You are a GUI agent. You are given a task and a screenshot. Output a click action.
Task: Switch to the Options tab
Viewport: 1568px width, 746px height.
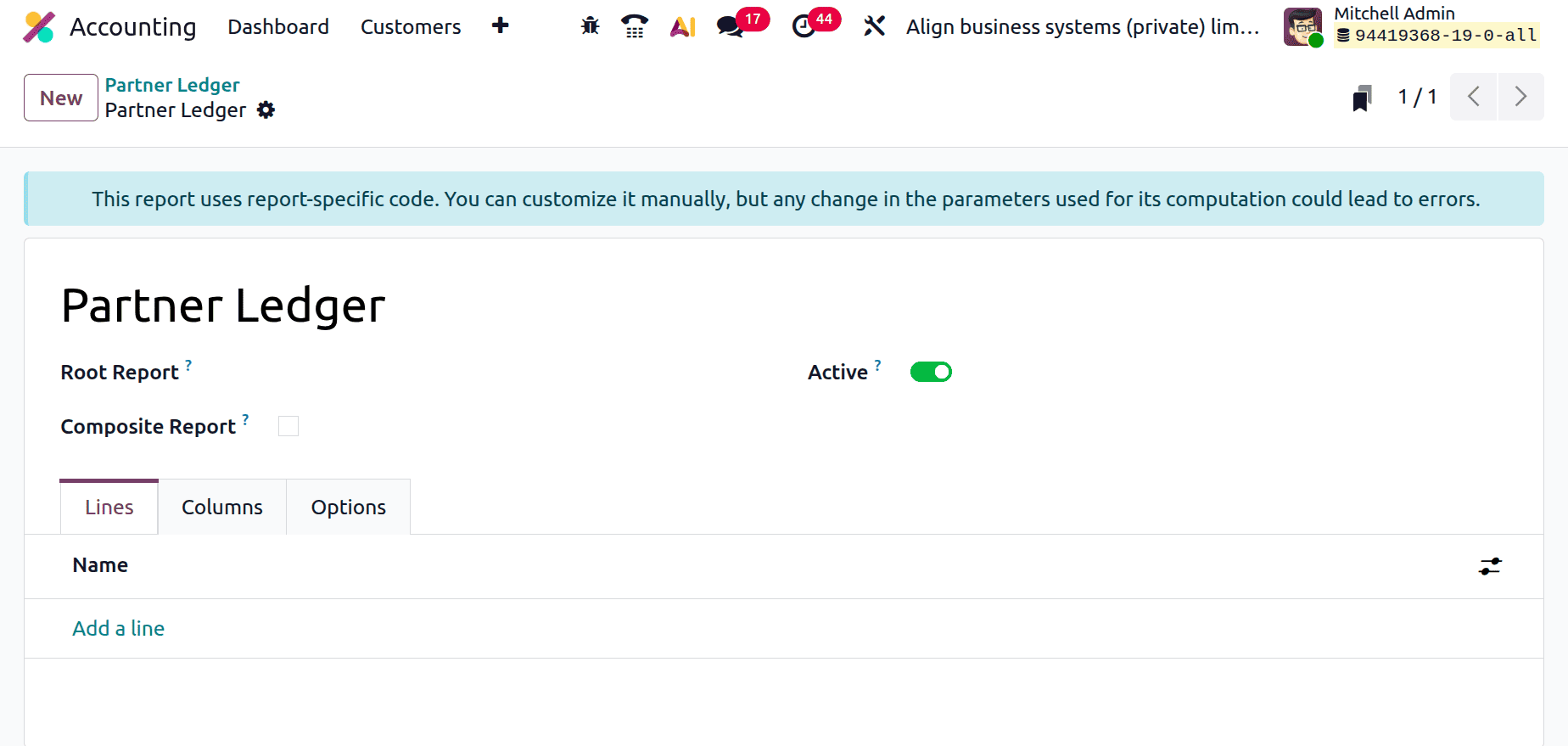pos(349,508)
